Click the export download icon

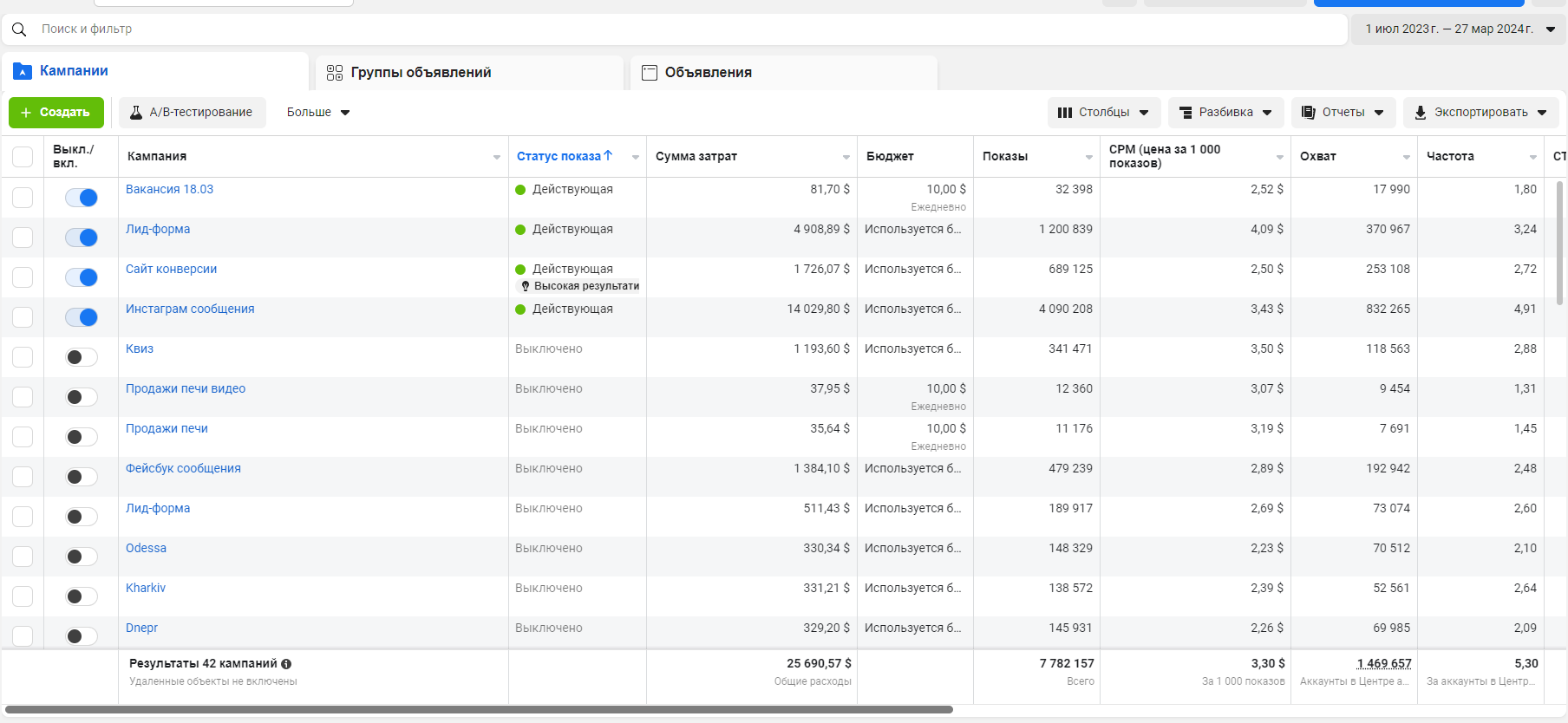1421,113
